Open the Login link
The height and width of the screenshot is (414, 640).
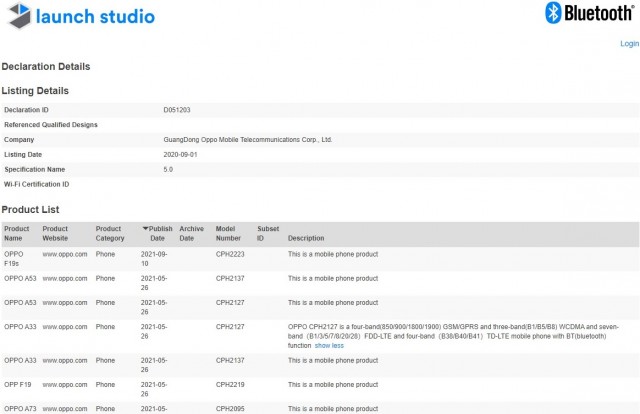click(x=629, y=43)
